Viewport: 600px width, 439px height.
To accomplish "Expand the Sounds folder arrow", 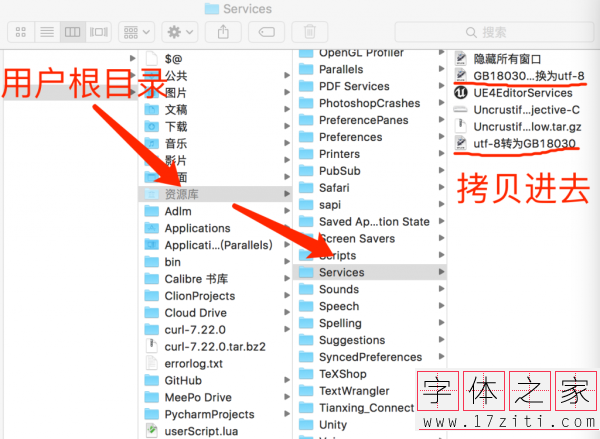I will tap(441, 289).
